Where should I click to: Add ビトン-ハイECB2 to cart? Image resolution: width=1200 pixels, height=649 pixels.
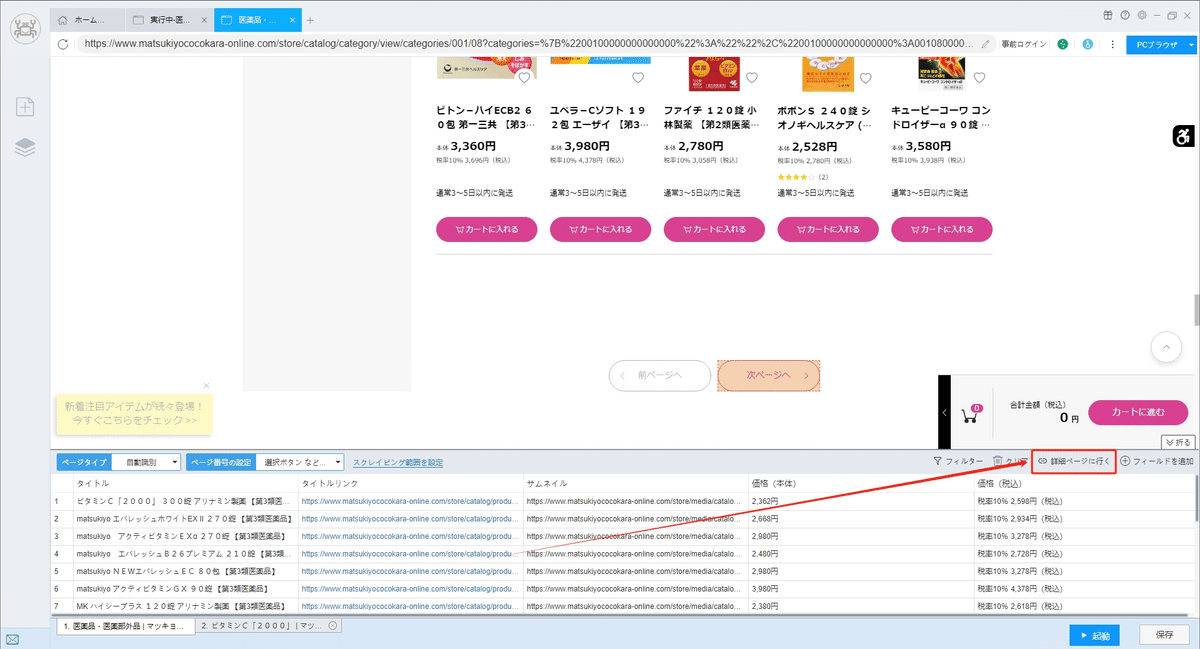pyautogui.click(x=487, y=229)
